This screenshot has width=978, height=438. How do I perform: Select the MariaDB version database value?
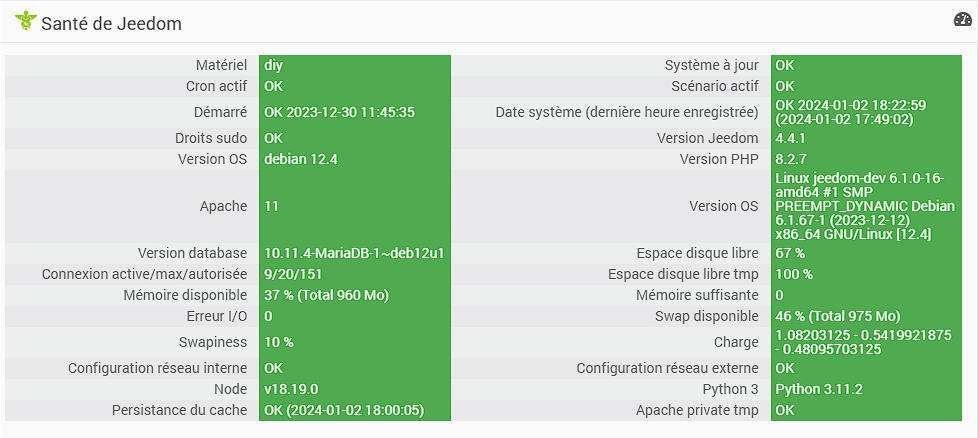354,253
